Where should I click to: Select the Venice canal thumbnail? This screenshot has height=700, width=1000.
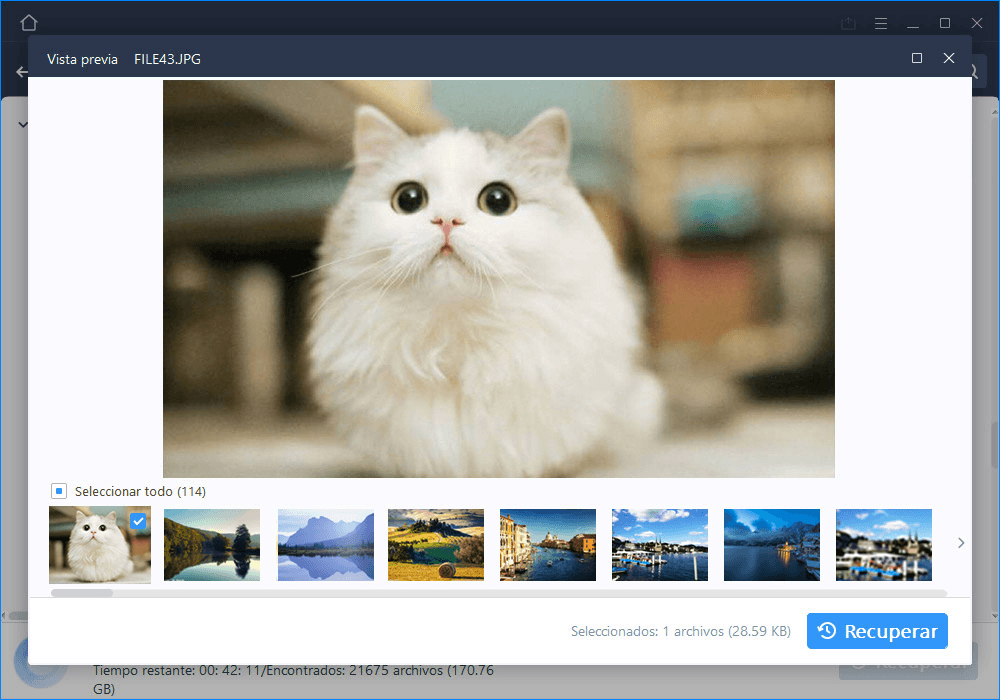[x=548, y=545]
